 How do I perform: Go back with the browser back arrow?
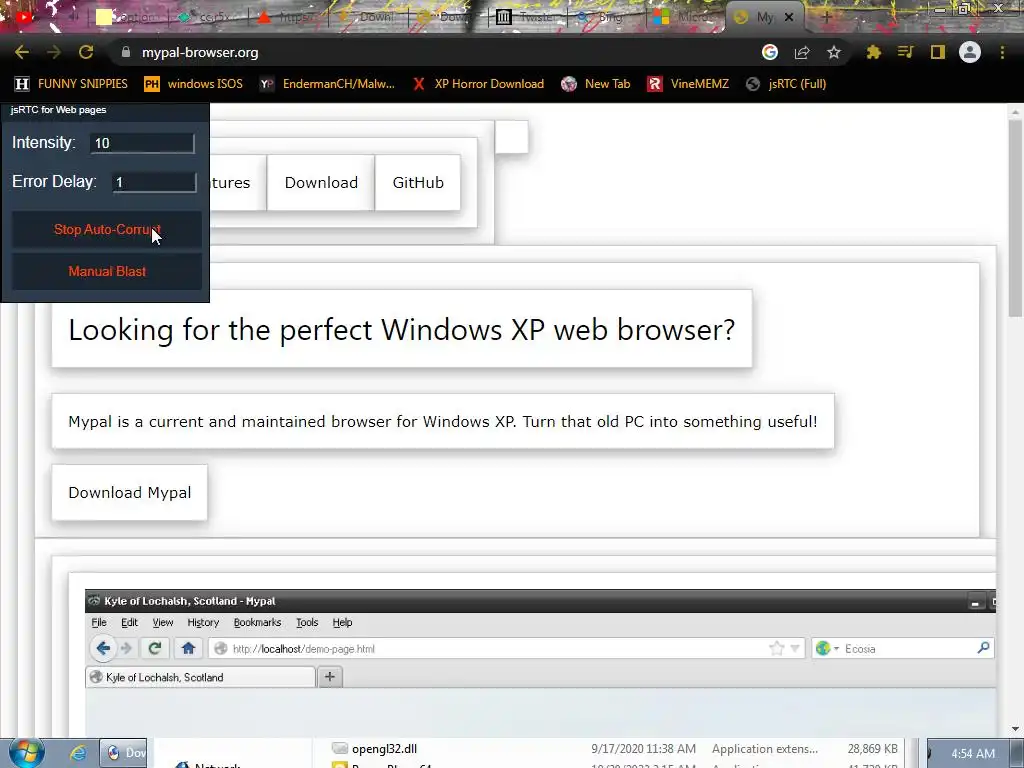22,52
